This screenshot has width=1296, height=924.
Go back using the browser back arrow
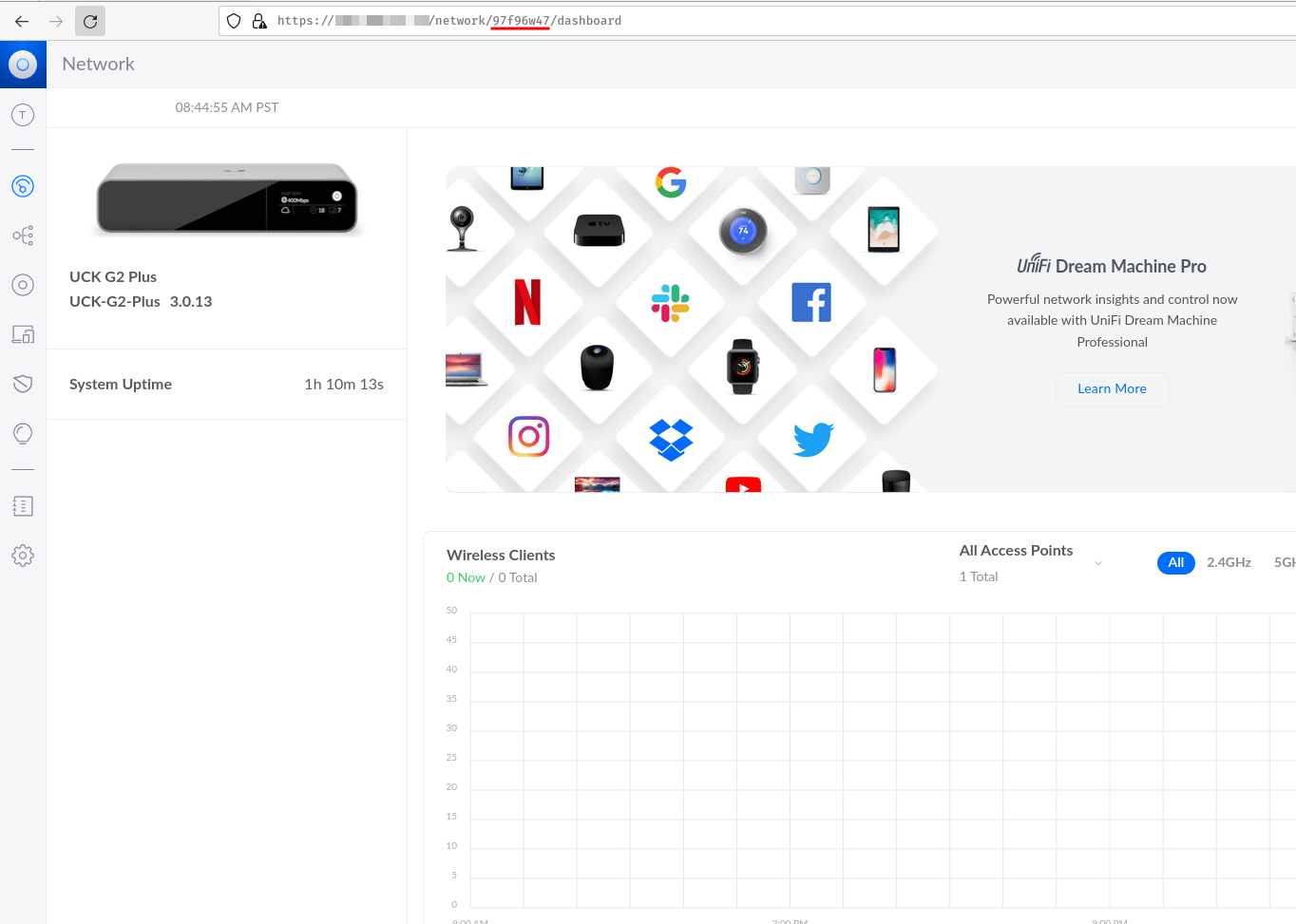[x=22, y=21]
